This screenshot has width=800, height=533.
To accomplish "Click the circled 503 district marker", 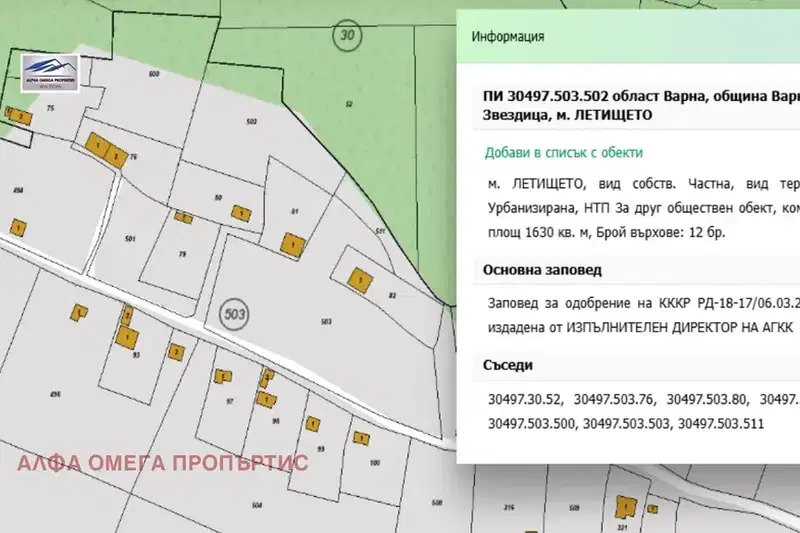I will 235,314.
